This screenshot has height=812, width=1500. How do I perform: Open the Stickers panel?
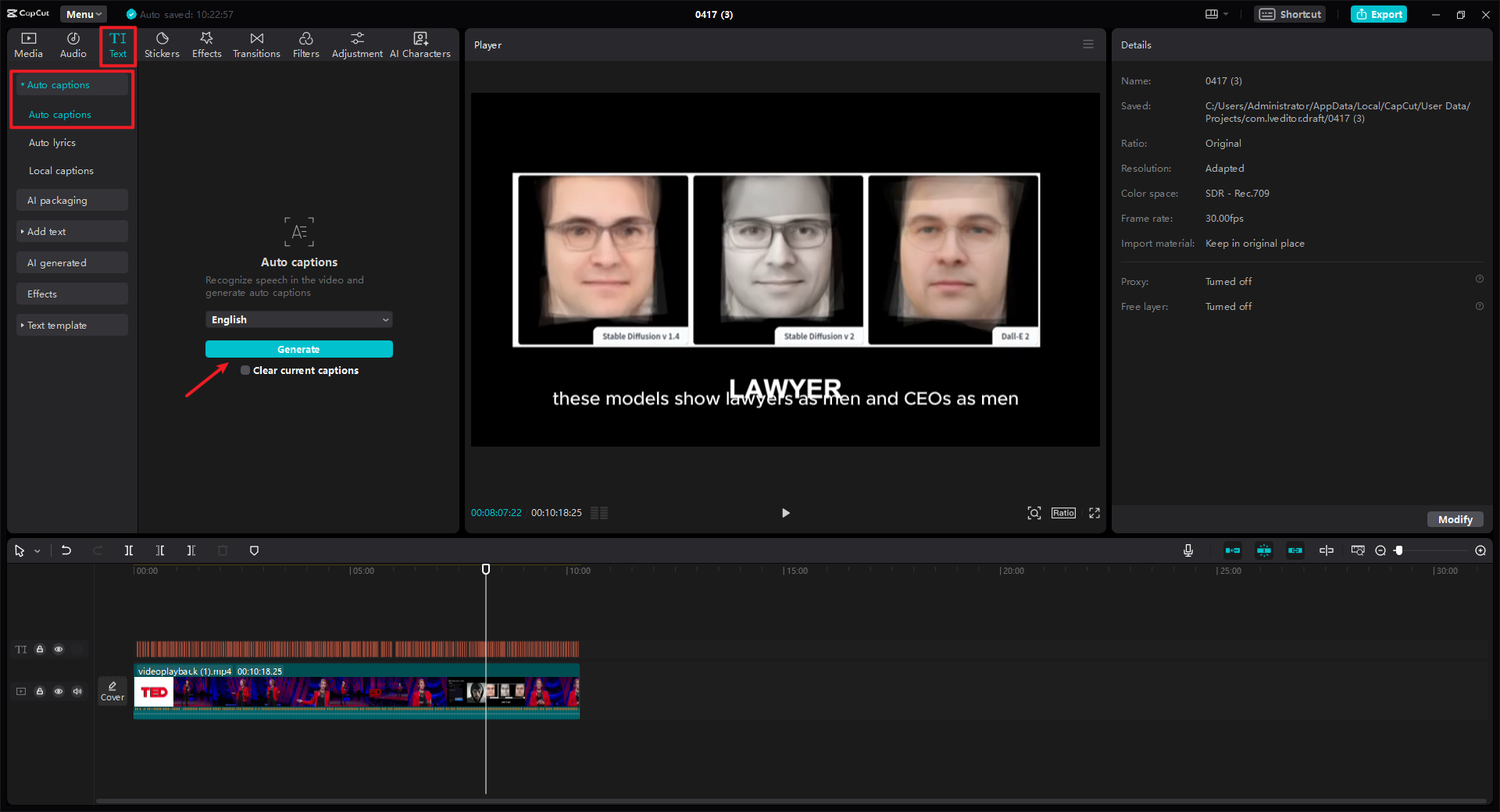(x=162, y=45)
